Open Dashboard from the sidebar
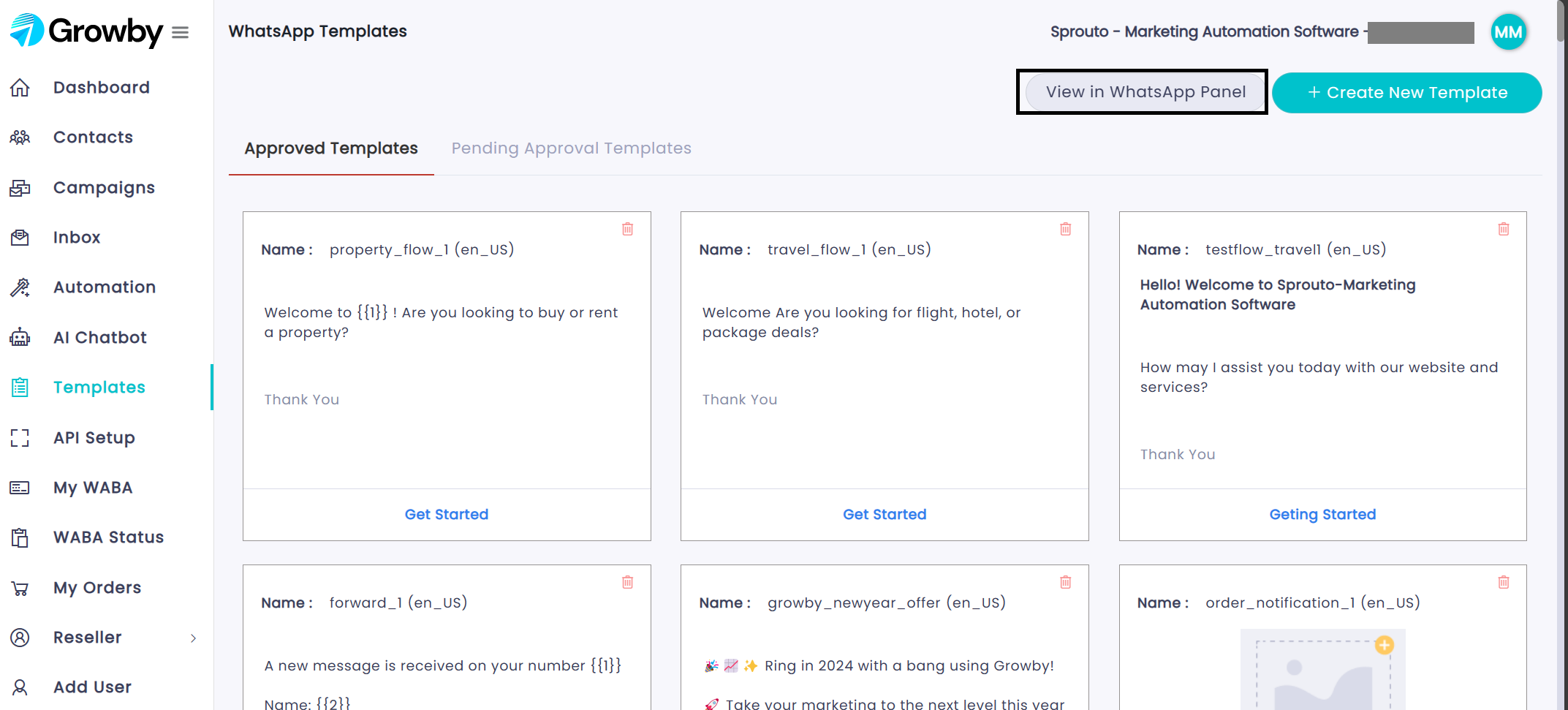Viewport: 1568px width, 710px height. click(x=102, y=88)
